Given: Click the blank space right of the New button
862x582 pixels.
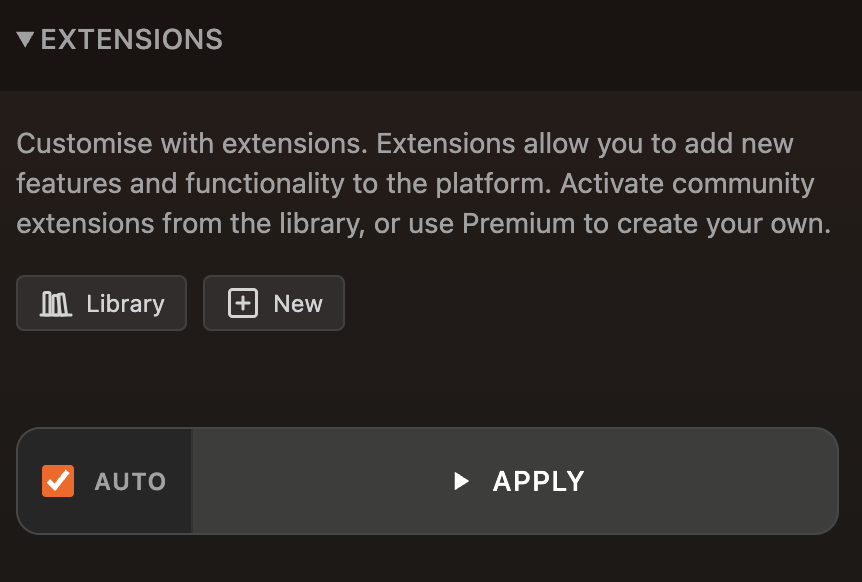Looking at the screenshot, I should [602, 303].
